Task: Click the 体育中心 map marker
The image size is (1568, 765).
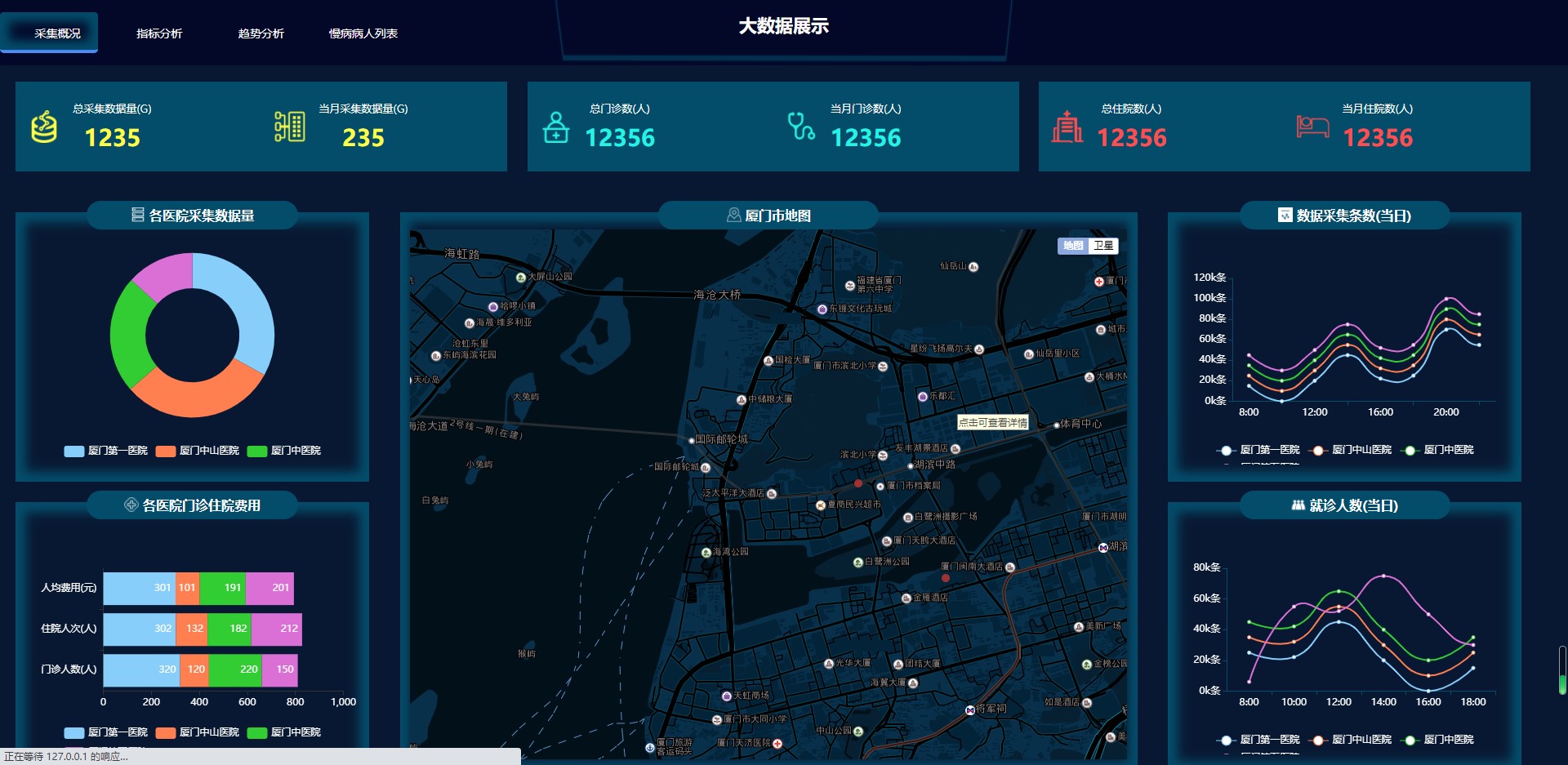Action: coord(1057,425)
